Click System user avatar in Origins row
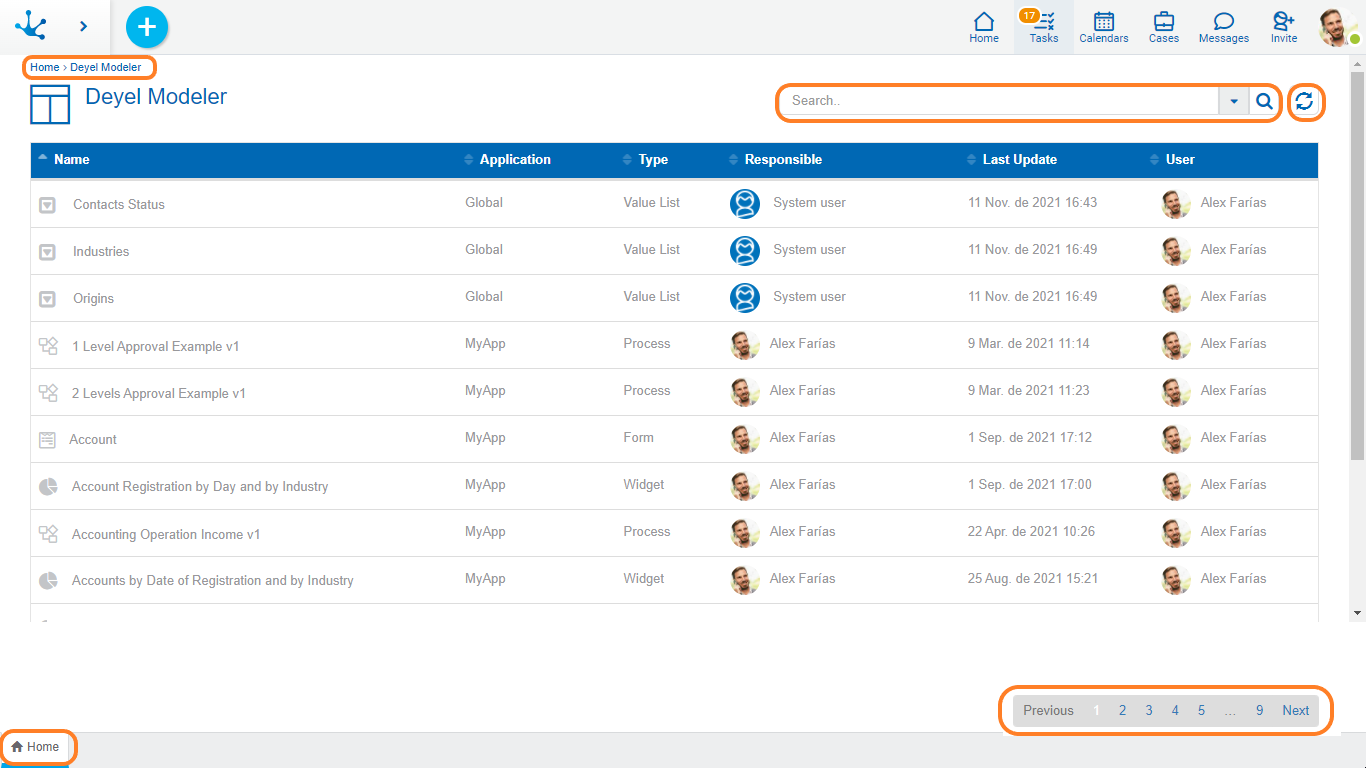Image resolution: width=1366 pixels, height=768 pixels. coord(745,298)
